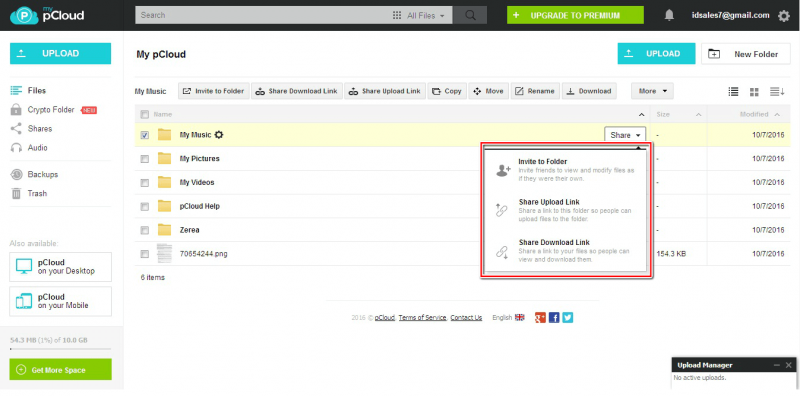800x396 pixels.
Task: Toggle the Share dropdown on My Music
Action: 625,135
